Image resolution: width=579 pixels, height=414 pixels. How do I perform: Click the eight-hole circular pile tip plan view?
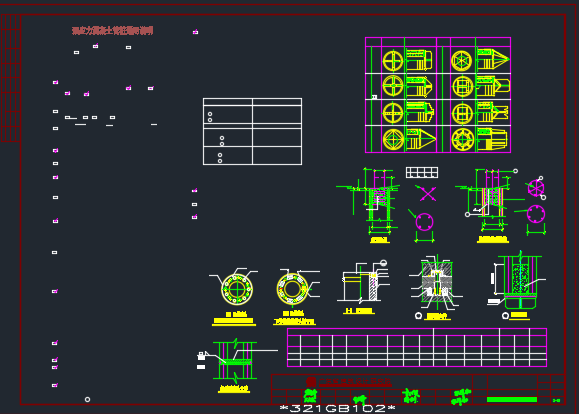coord(462,140)
